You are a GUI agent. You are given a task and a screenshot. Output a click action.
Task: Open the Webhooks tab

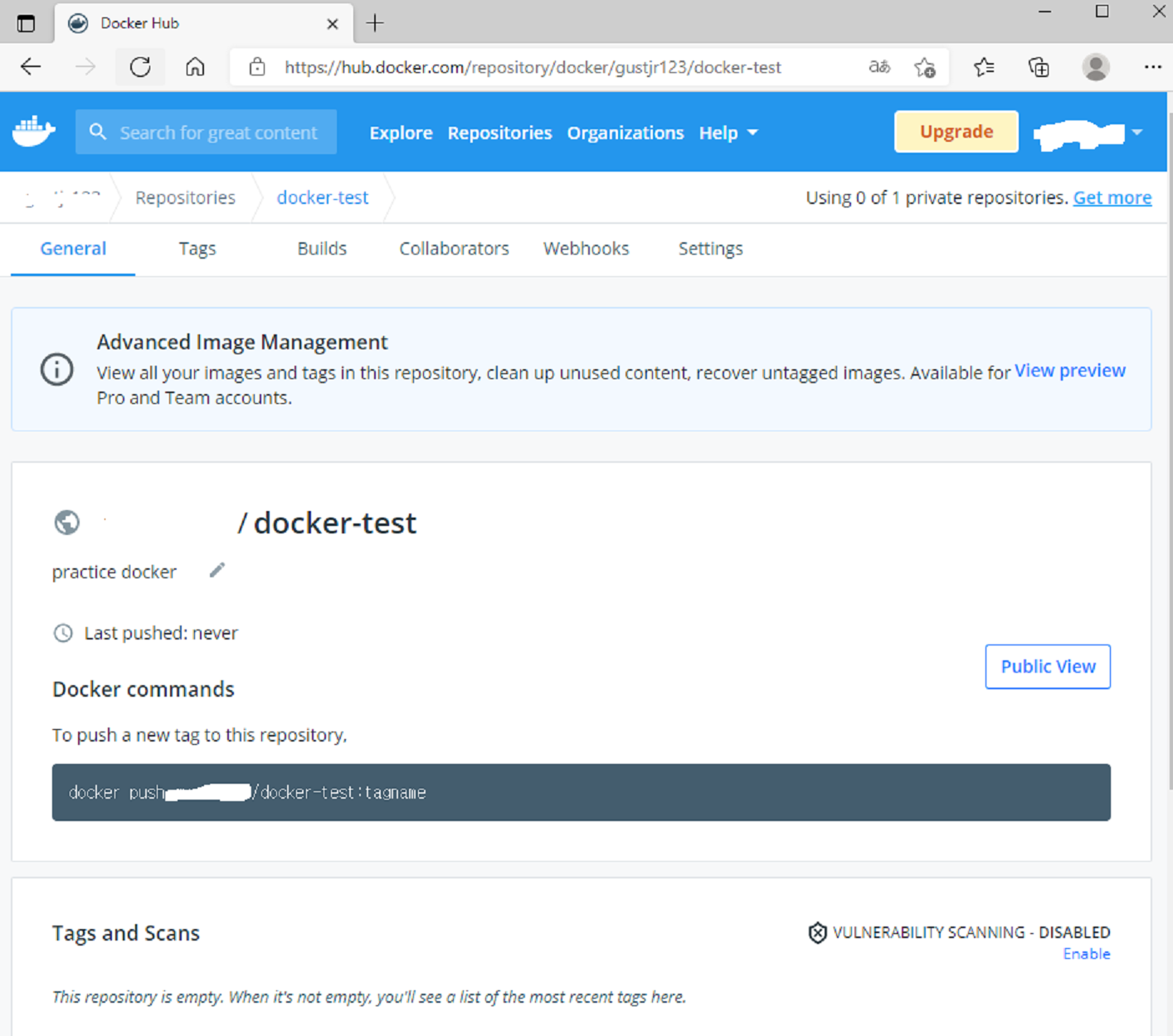tap(586, 248)
